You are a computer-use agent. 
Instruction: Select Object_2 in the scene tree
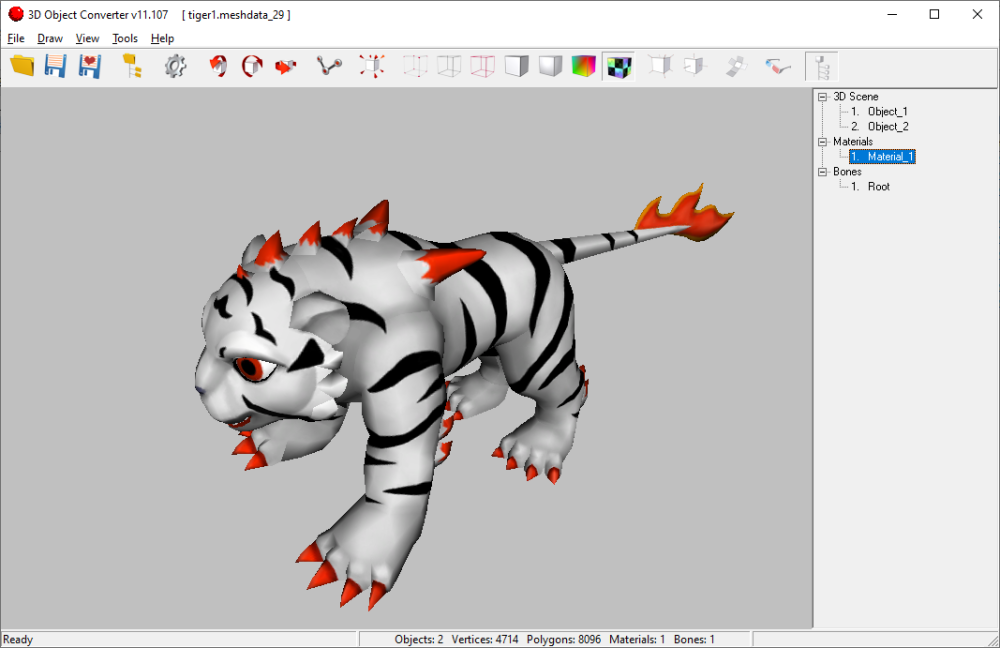pos(888,126)
